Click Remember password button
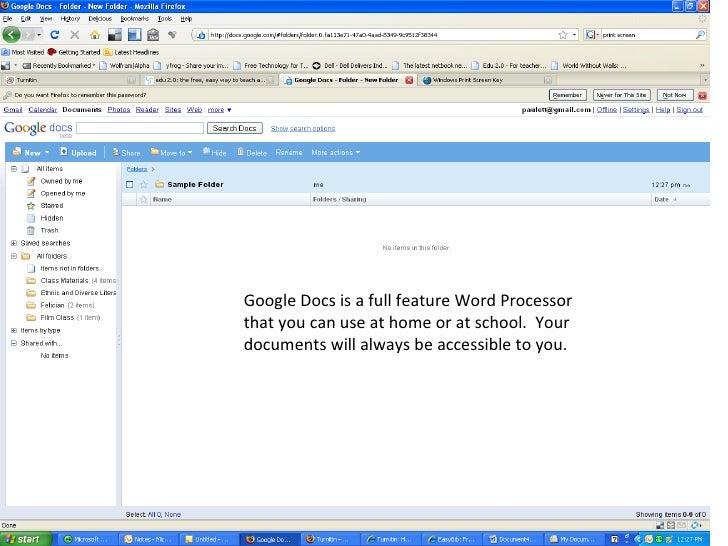The image size is (728, 546). pyautogui.click(x=567, y=95)
